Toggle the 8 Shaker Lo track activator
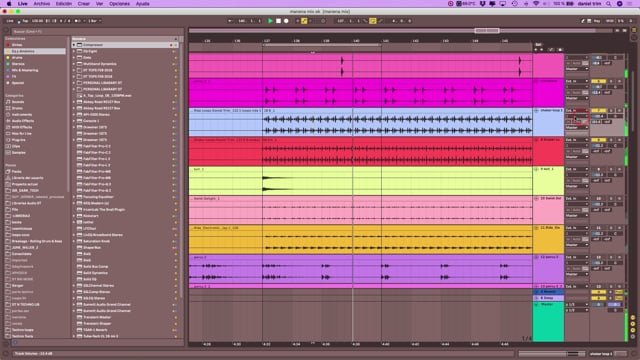The height and width of the screenshot is (360, 640). coord(598,140)
